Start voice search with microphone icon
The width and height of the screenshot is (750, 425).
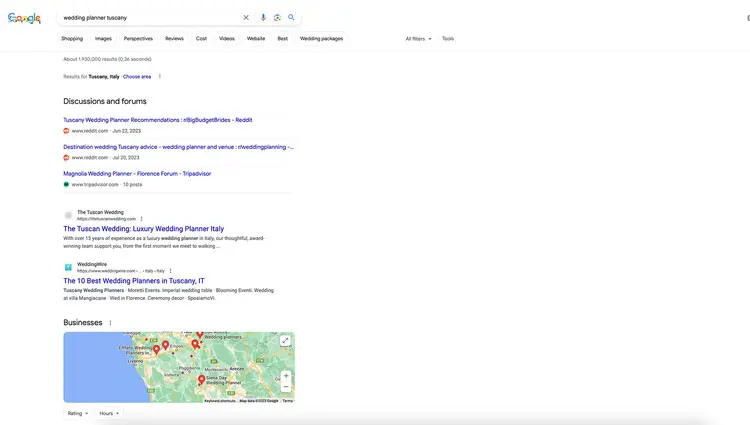tap(263, 17)
